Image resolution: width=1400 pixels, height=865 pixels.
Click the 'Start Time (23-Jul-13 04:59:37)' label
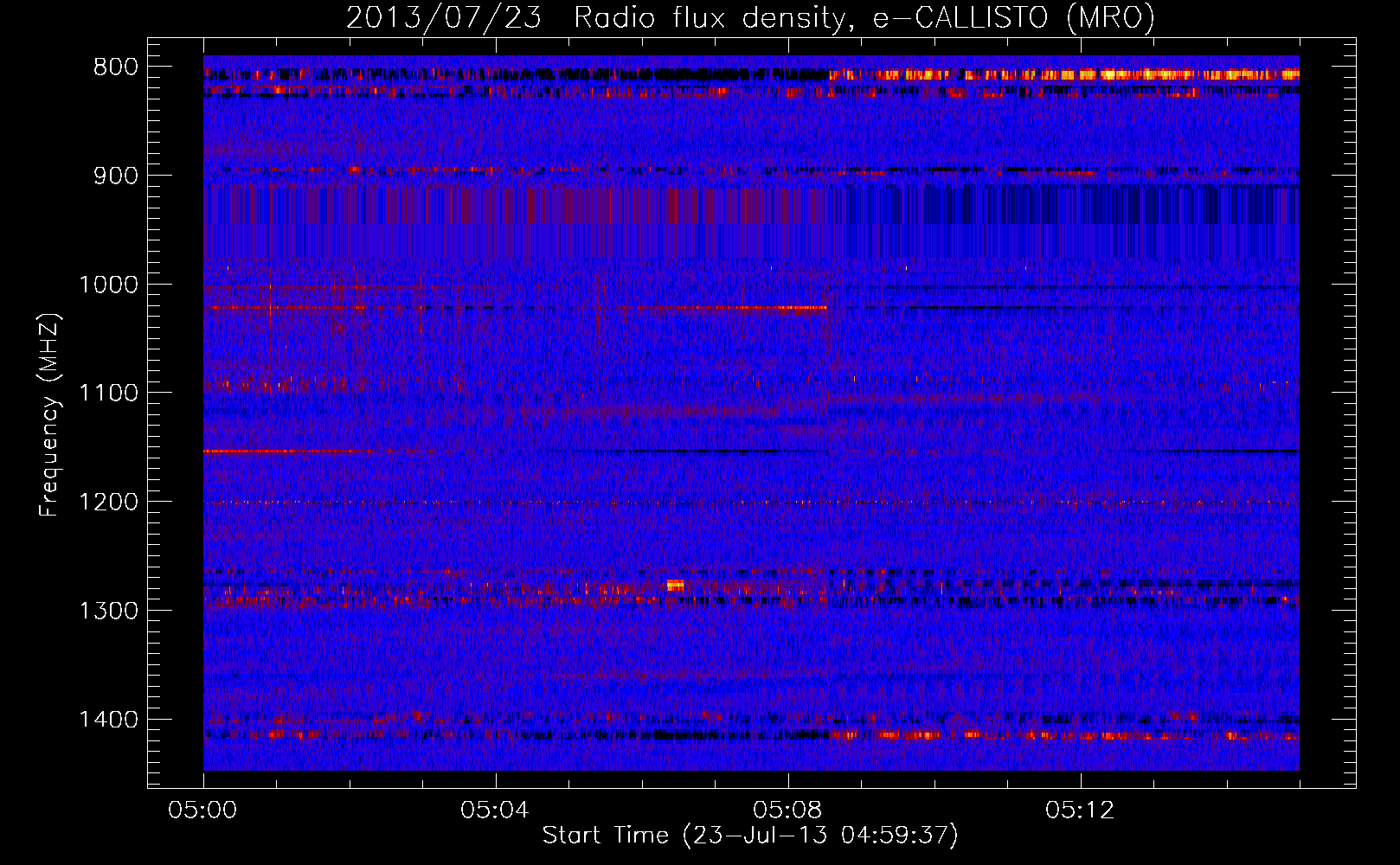point(750,836)
